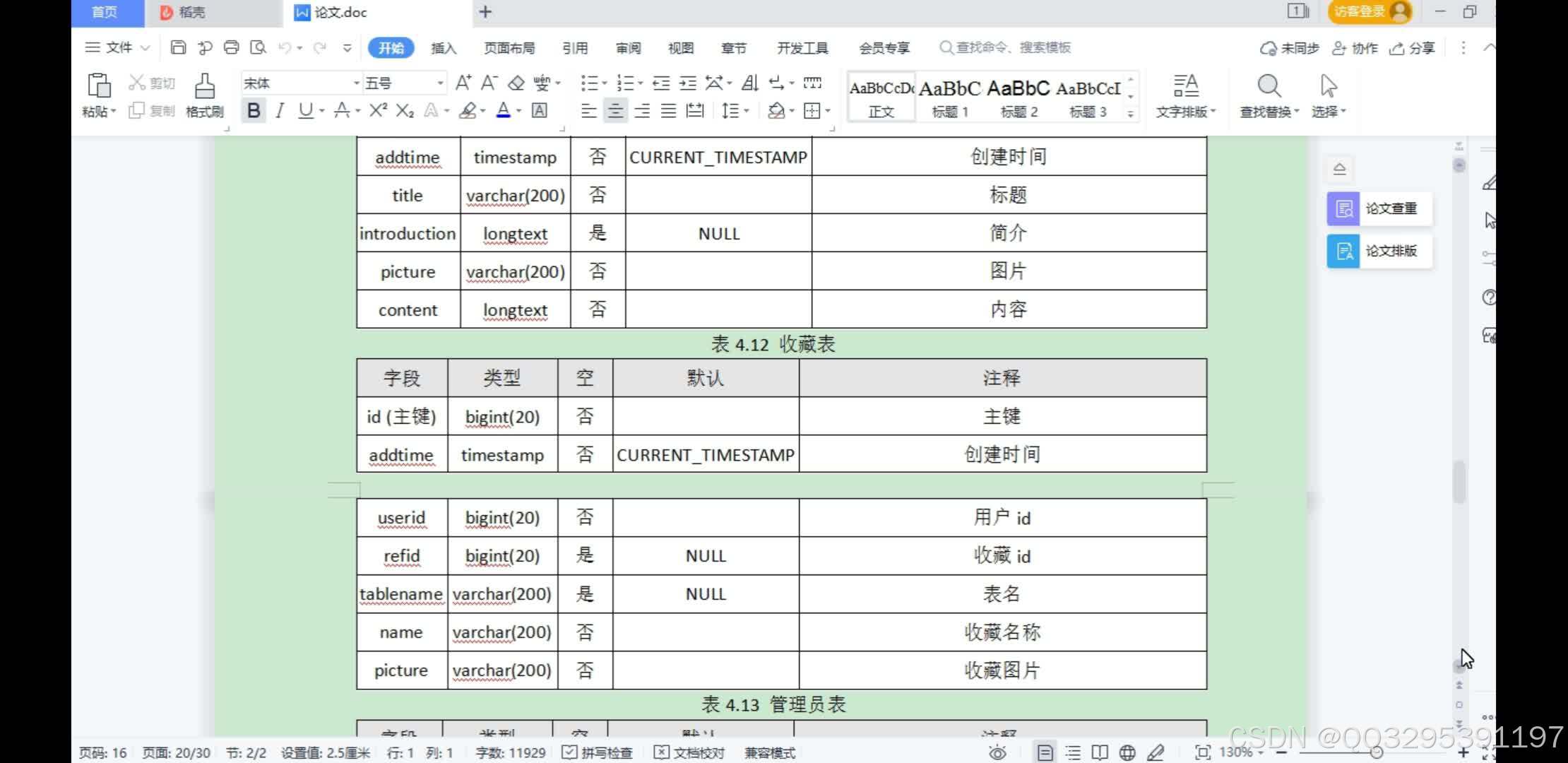Click the 分享 share button
The image size is (1568, 763).
tap(1412, 48)
